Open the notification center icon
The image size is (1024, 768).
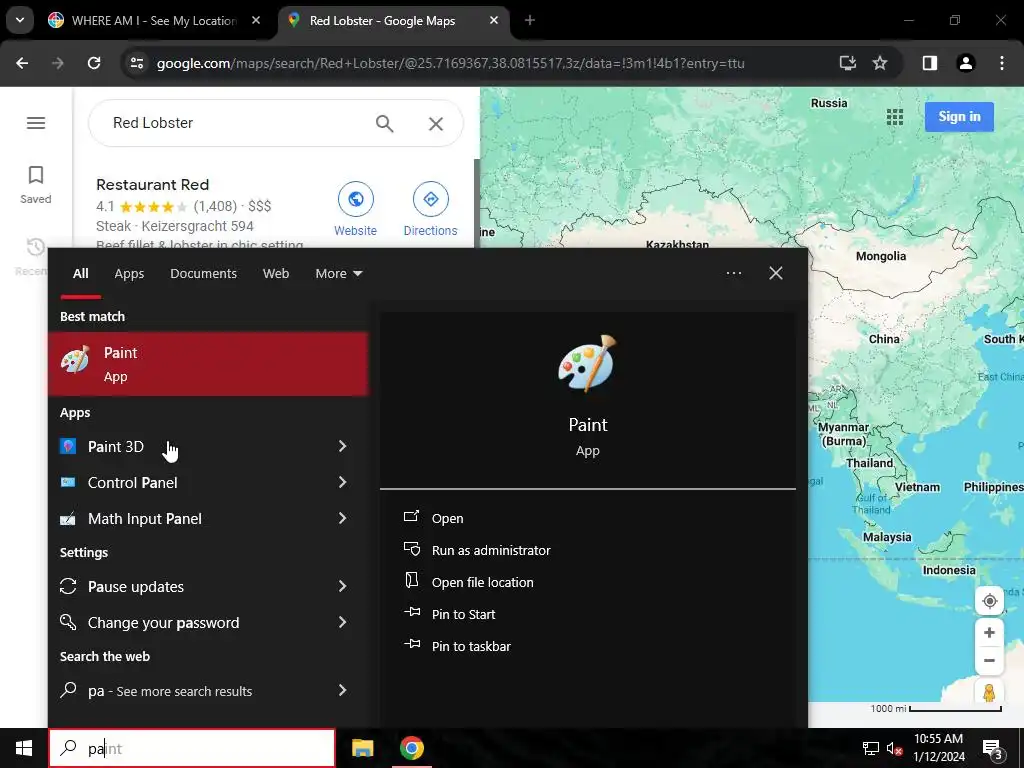pos(993,748)
